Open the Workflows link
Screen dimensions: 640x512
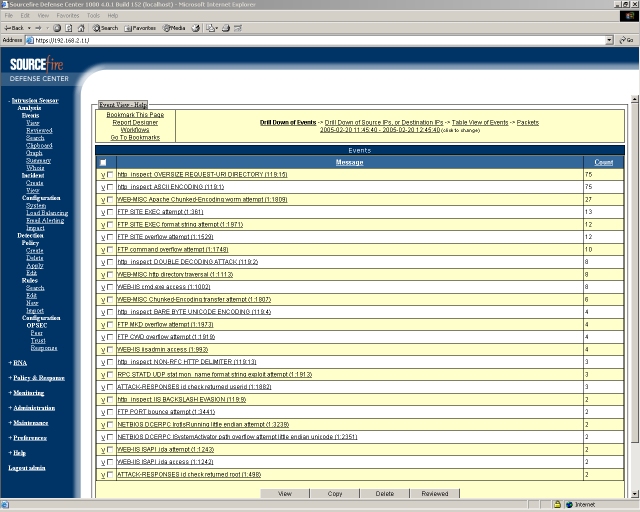(x=135, y=130)
